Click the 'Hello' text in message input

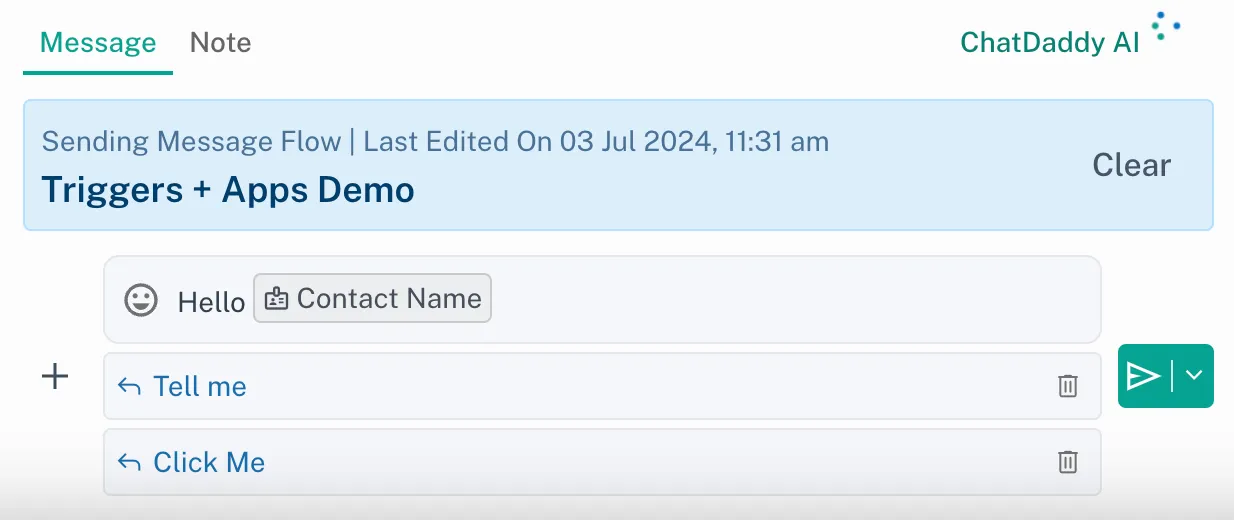[x=211, y=302]
